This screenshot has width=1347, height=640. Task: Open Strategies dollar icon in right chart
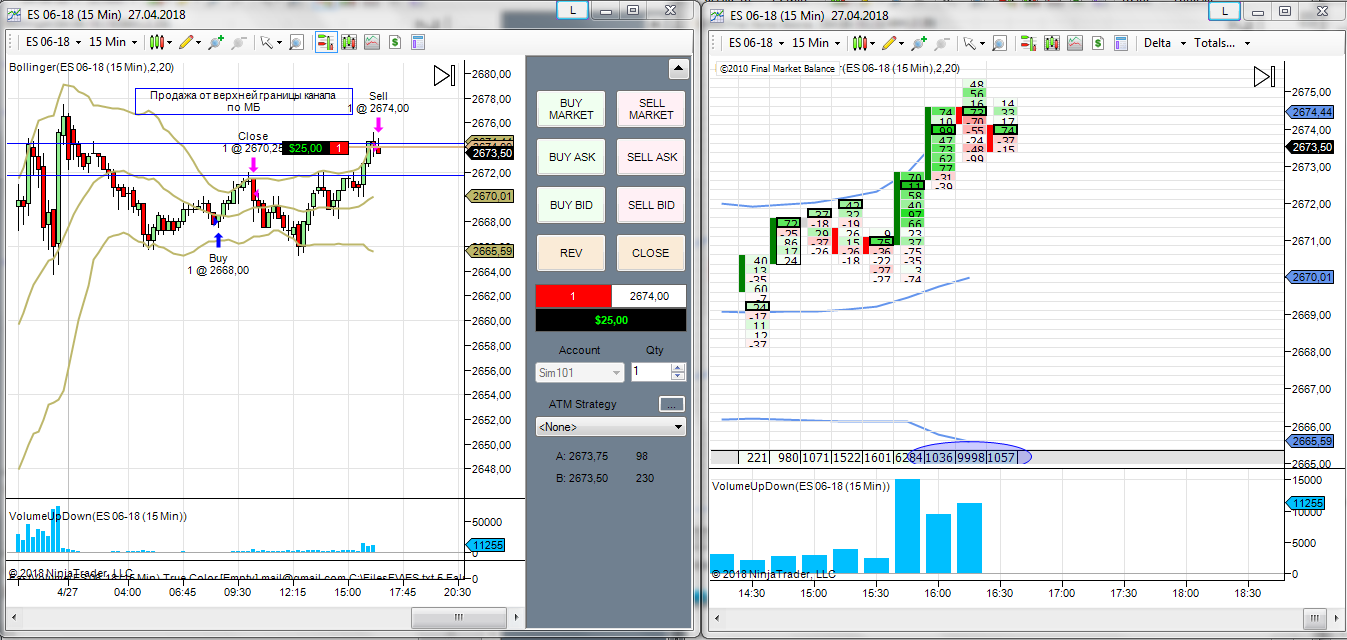point(1098,42)
